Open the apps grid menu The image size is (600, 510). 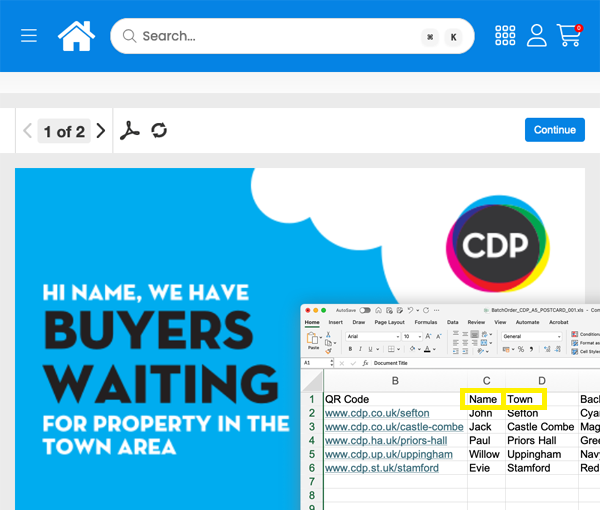(505, 36)
